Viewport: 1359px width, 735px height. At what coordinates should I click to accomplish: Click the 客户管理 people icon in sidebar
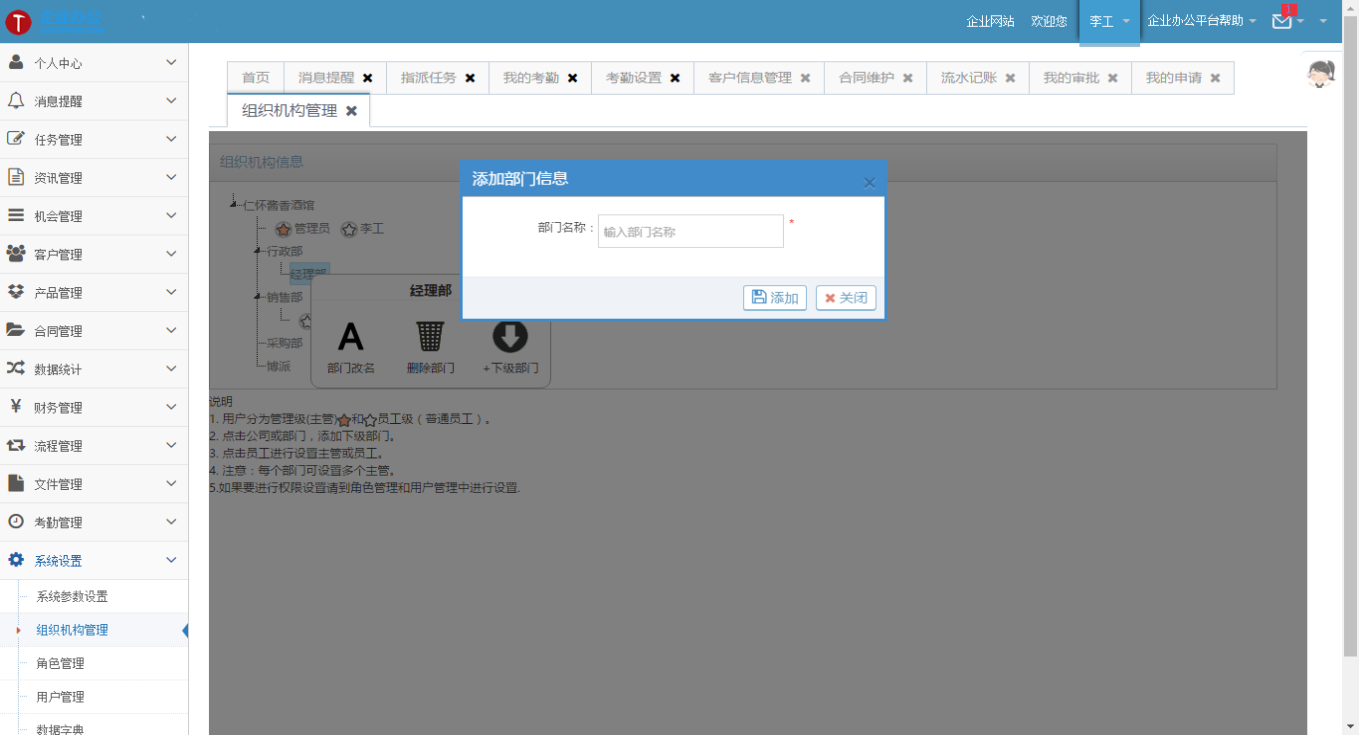point(16,254)
